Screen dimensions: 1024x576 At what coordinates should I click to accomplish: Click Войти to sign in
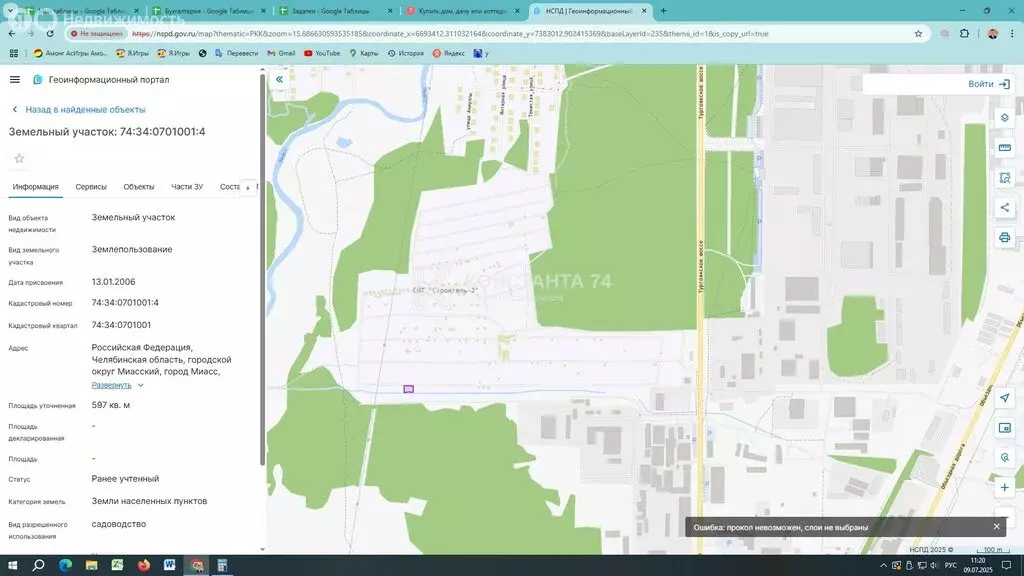(x=989, y=84)
